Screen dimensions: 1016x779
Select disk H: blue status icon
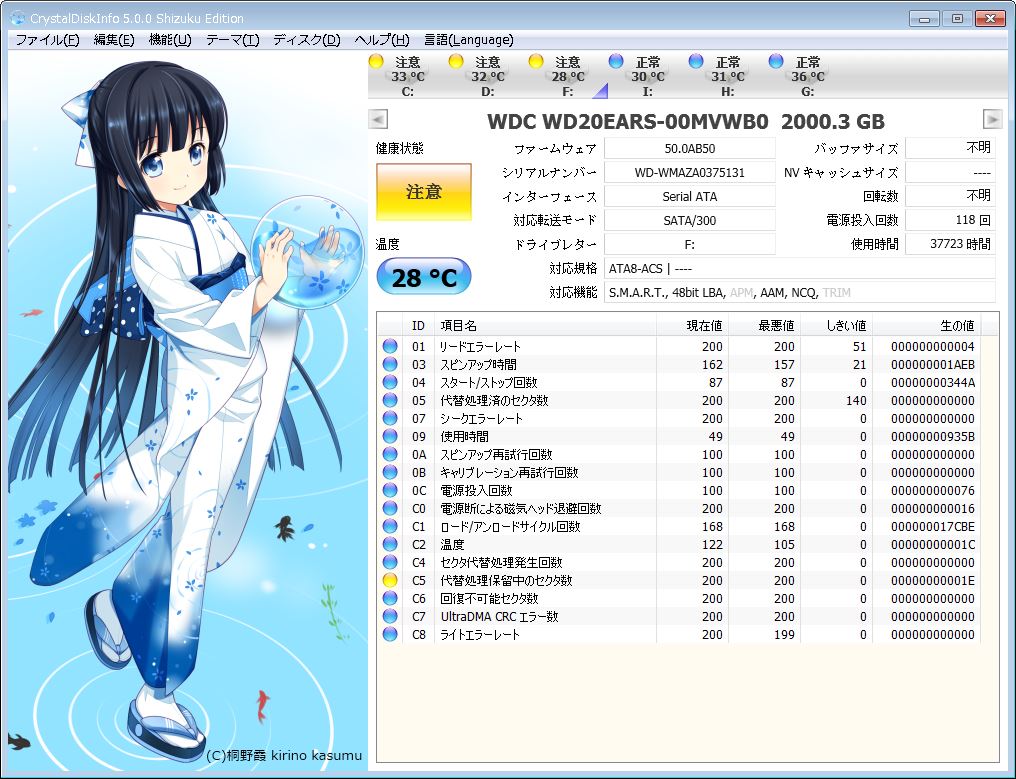pyautogui.click(x=696, y=62)
